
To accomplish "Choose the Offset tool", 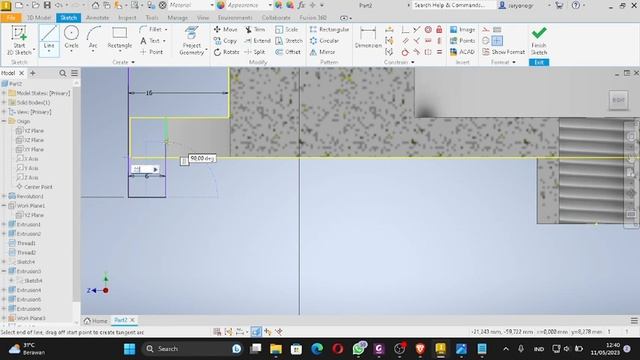I will click(288, 52).
